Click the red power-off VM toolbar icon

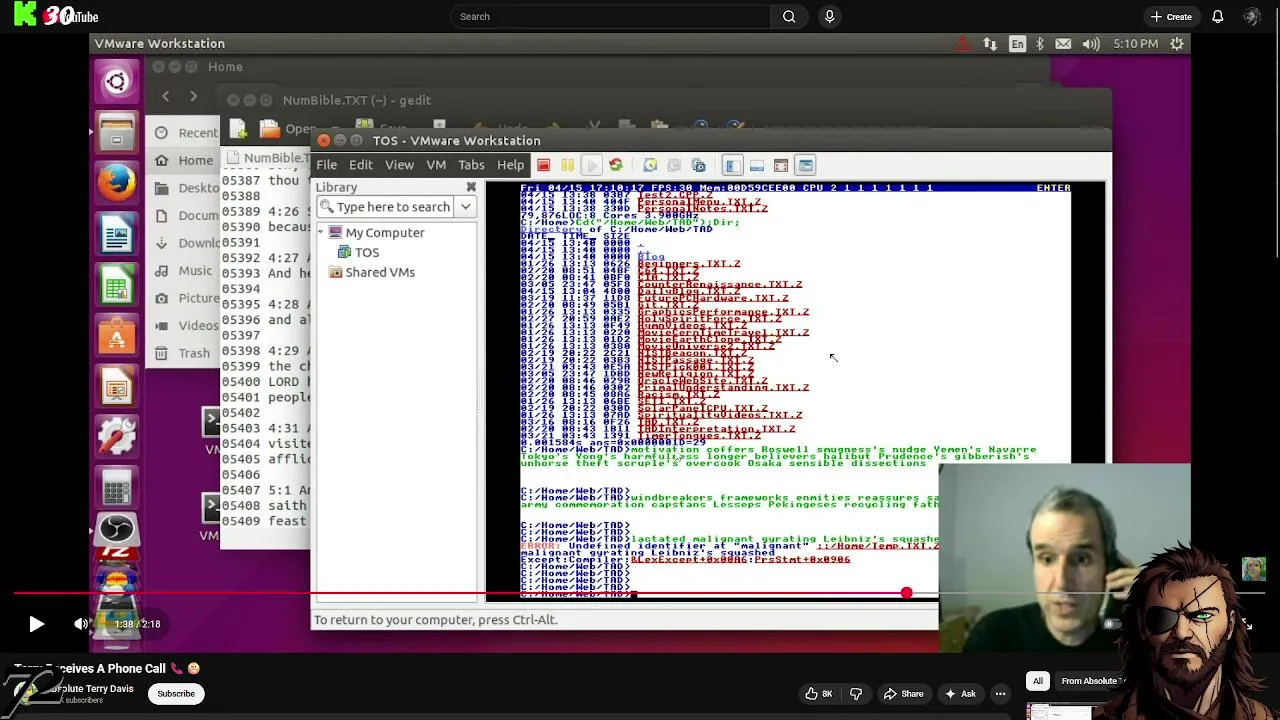coord(543,165)
